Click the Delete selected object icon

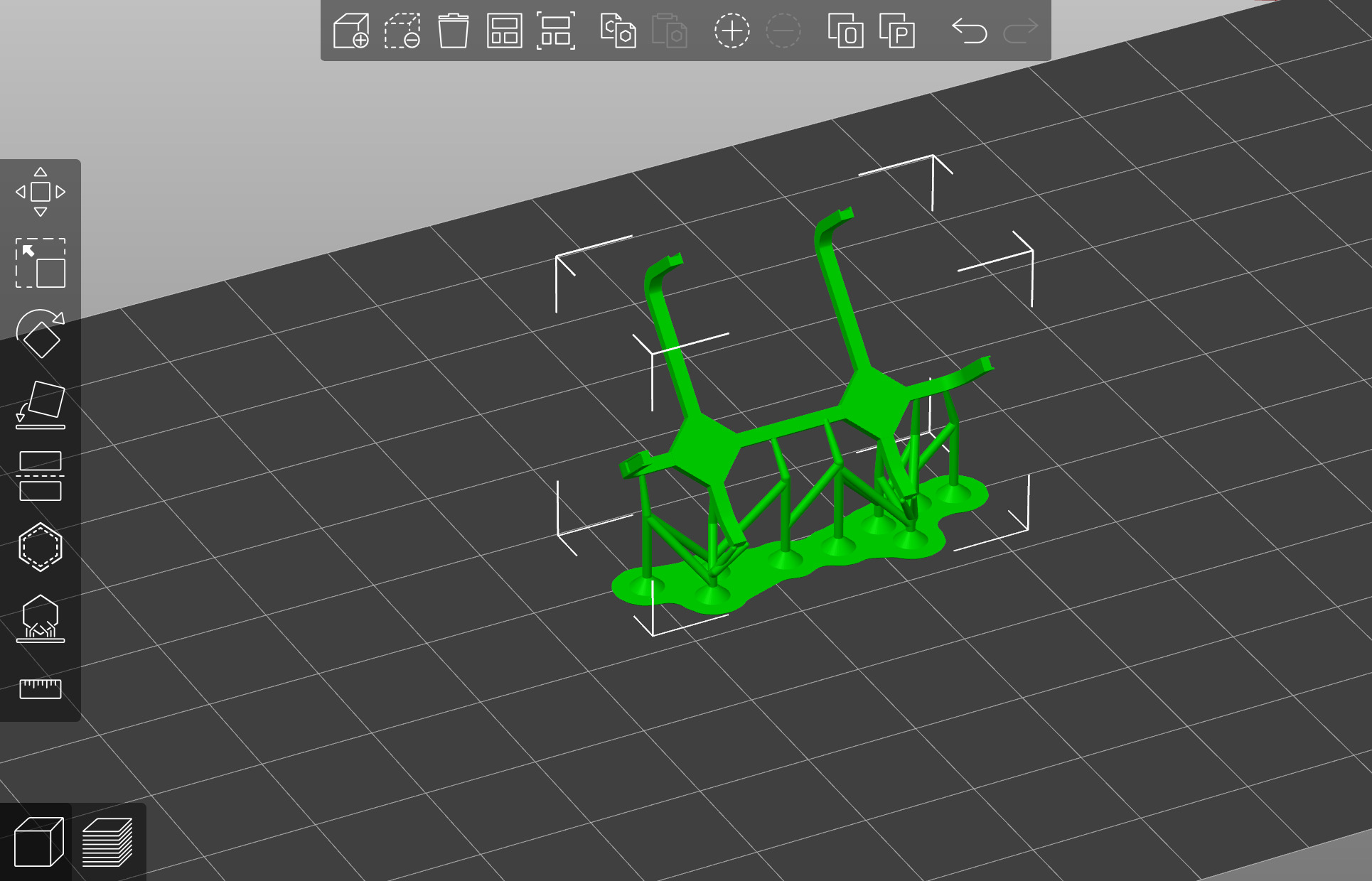[x=402, y=31]
